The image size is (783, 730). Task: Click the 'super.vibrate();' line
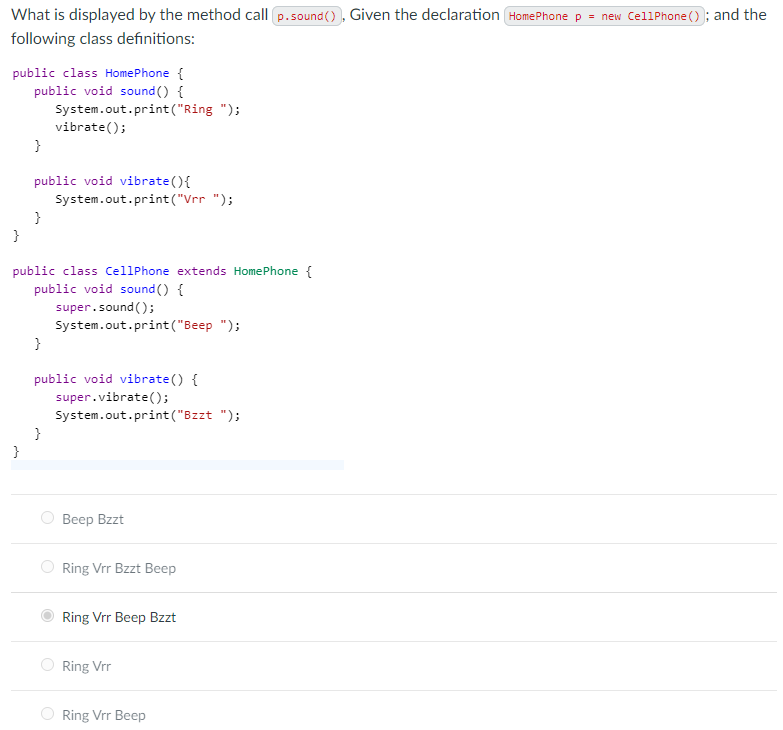tap(112, 397)
